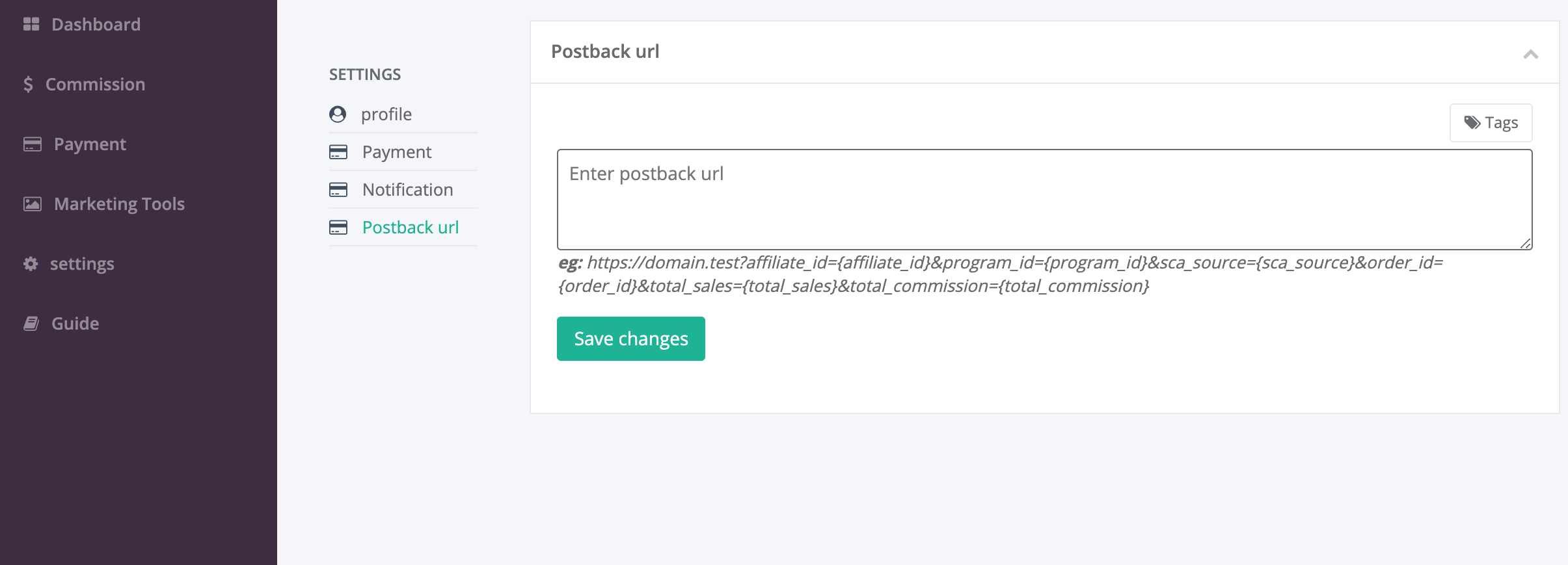
Task: Open Marketing Tools from the sidebar
Action: [x=104, y=204]
